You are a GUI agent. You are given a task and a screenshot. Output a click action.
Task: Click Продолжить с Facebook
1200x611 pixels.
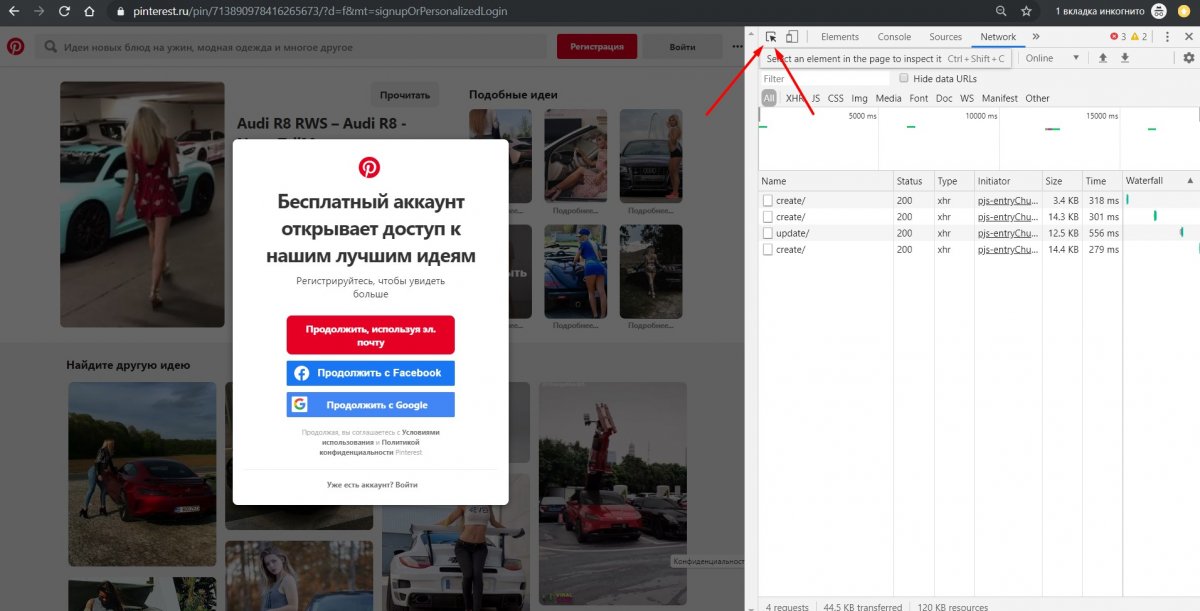371,373
